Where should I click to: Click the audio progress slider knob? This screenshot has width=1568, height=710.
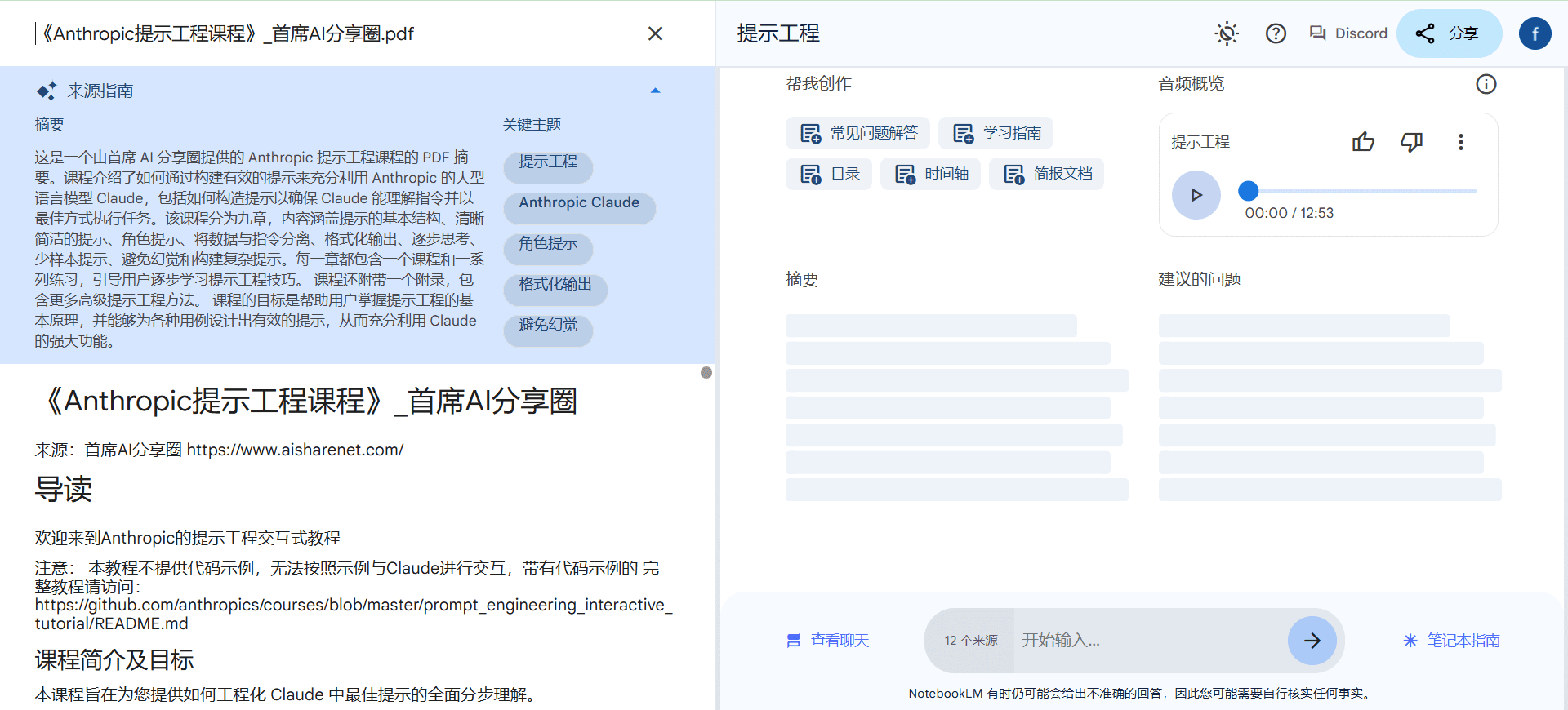(x=1248, y=191)
